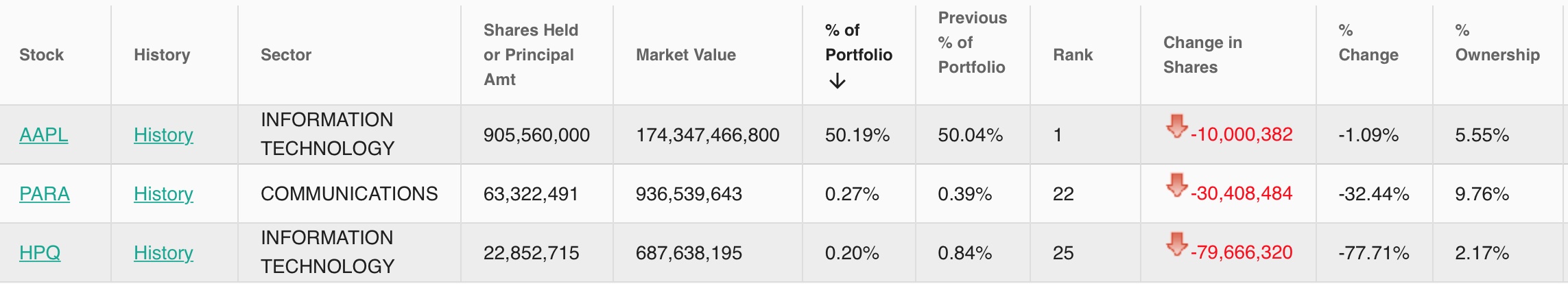This screenshot has height=284, width=1568.
Task: Sort by Market Value column header
Action: pos(685,55)
